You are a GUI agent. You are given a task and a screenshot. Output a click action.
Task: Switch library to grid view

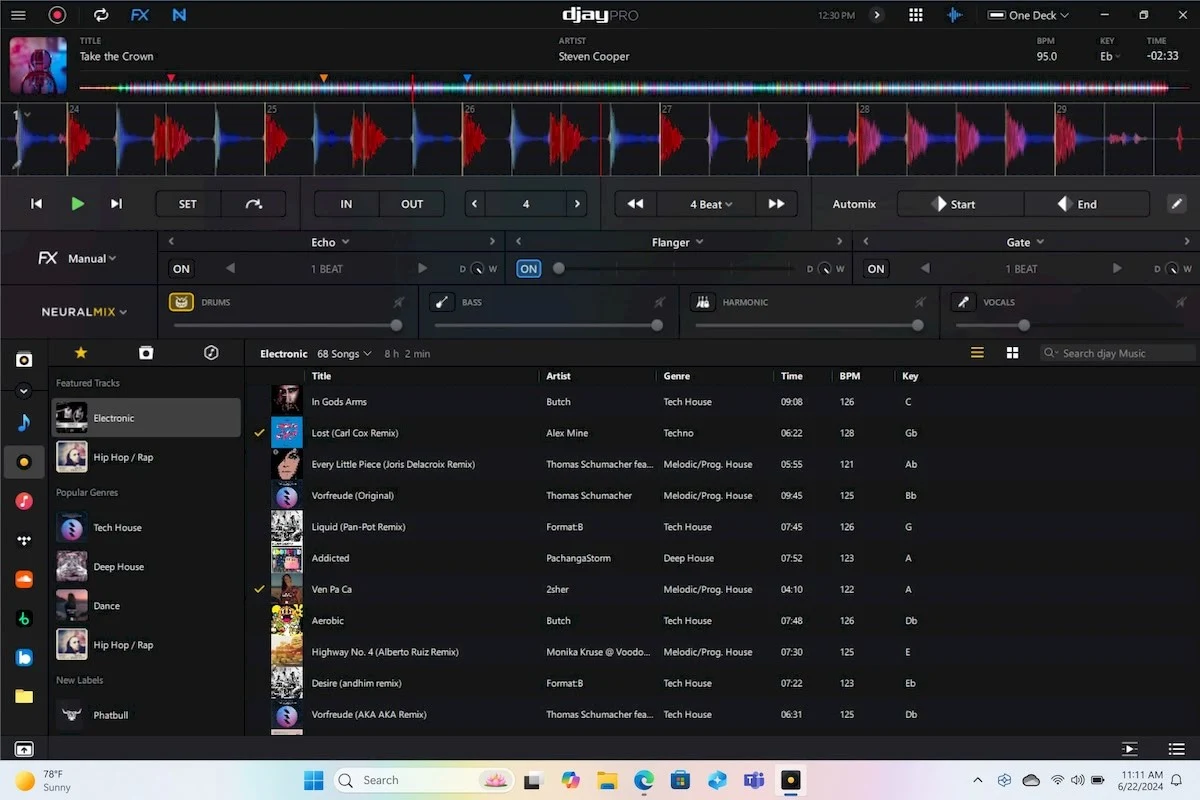[1012, 353]
